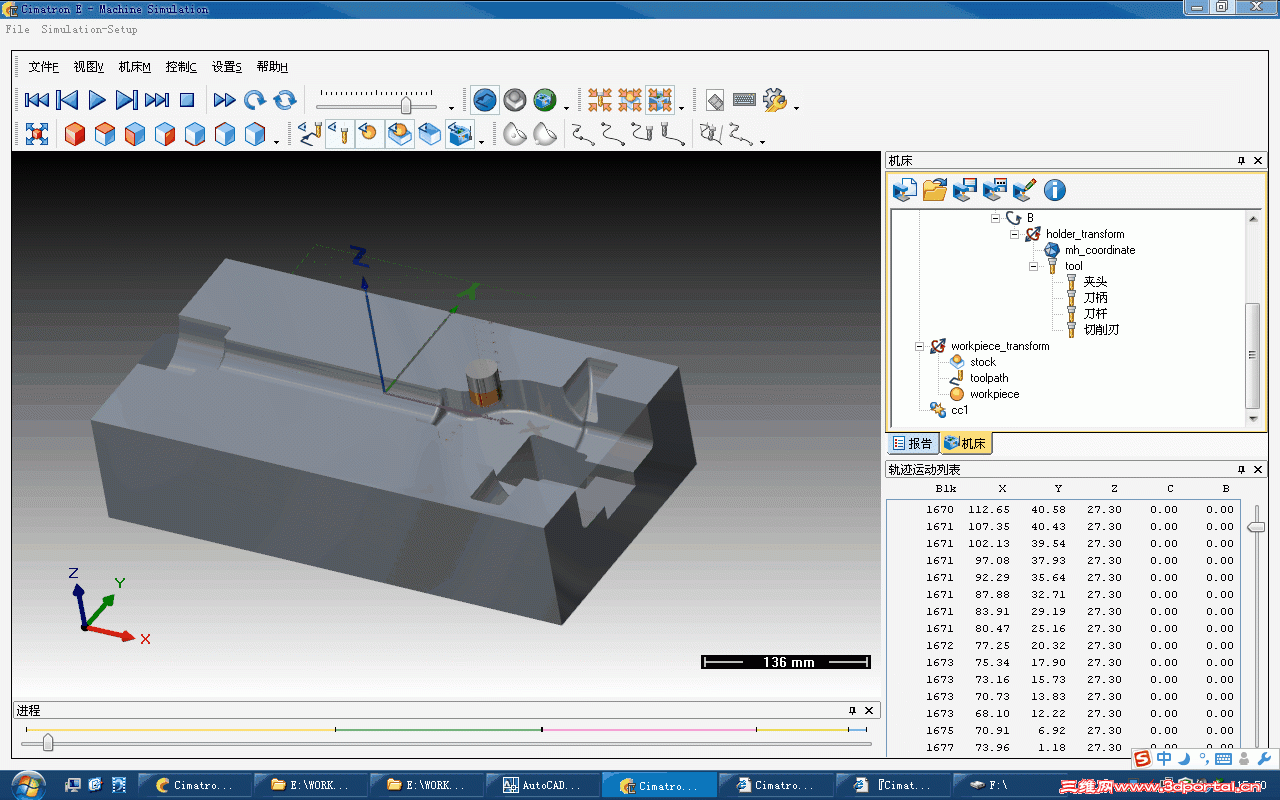Toggle the toolpath display icon
The width and height of the screenshot is (1280, 800).
[311, 134]
